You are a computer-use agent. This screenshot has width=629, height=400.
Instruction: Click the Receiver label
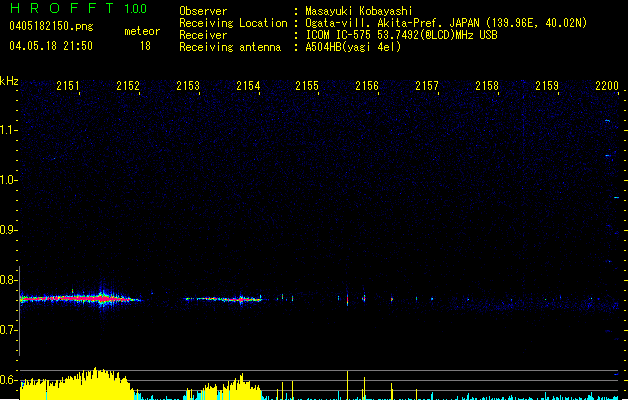203,35
